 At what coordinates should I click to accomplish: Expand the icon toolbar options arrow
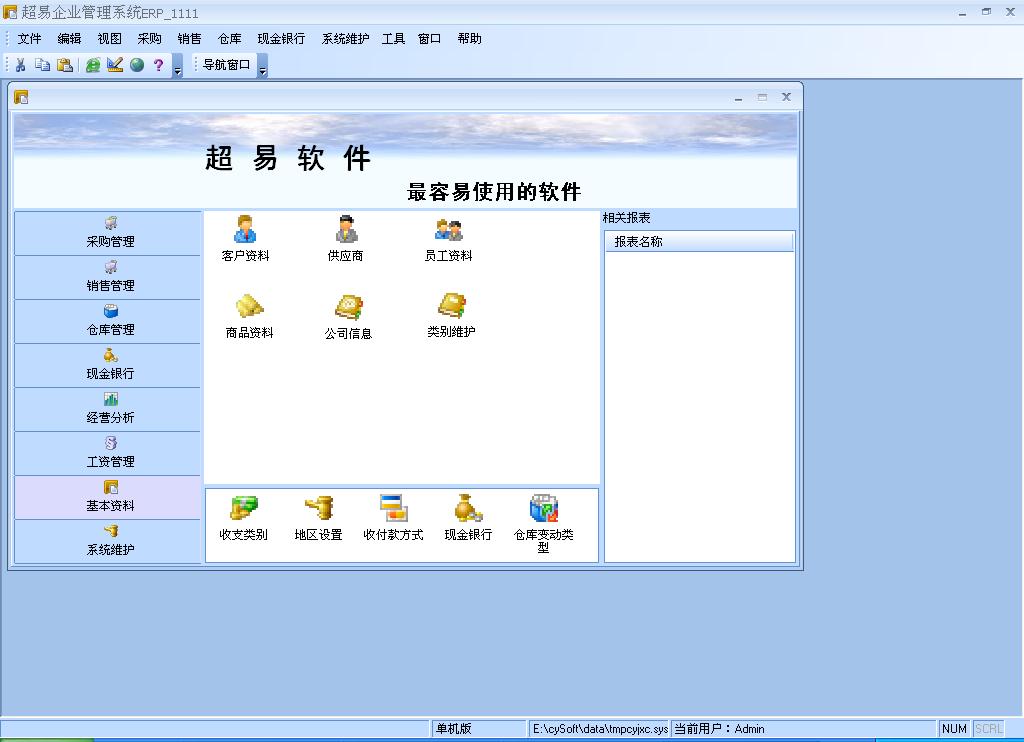point(178,66)
